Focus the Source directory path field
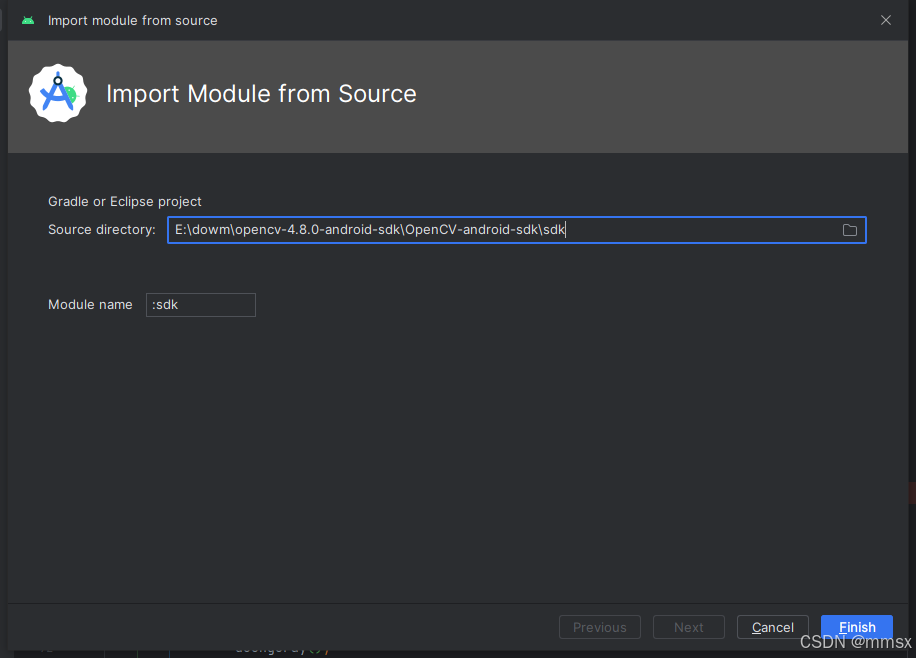Viewport: 916px width, 658px height. pos(516,230)
